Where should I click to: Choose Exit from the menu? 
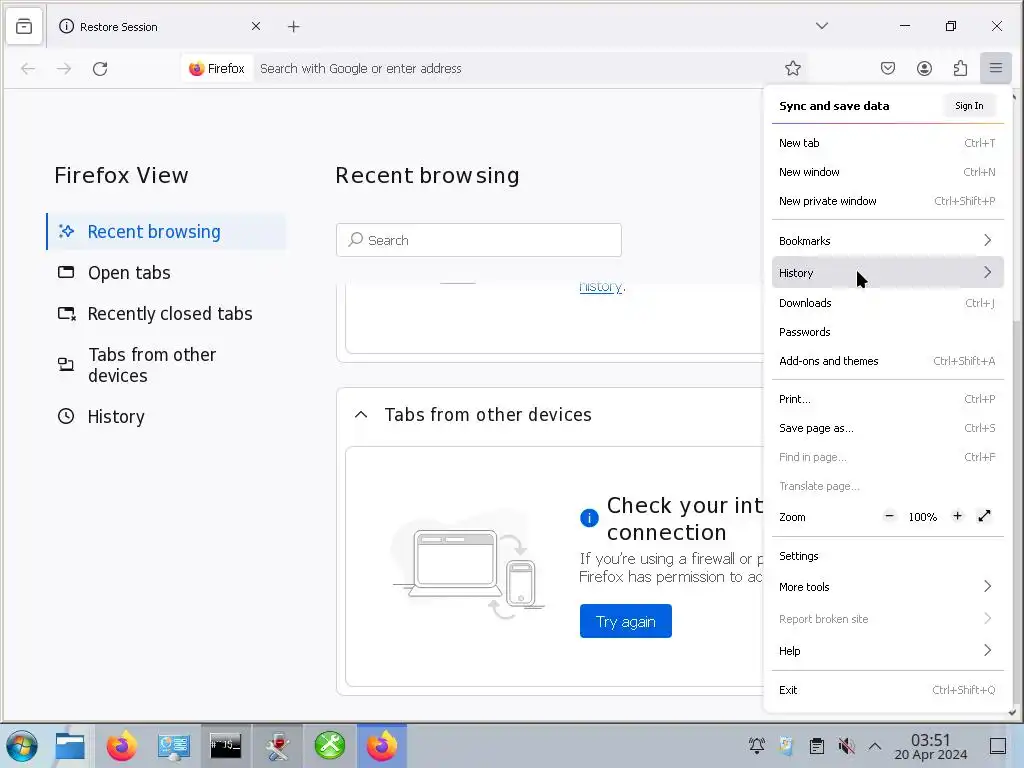pos(887,690)
